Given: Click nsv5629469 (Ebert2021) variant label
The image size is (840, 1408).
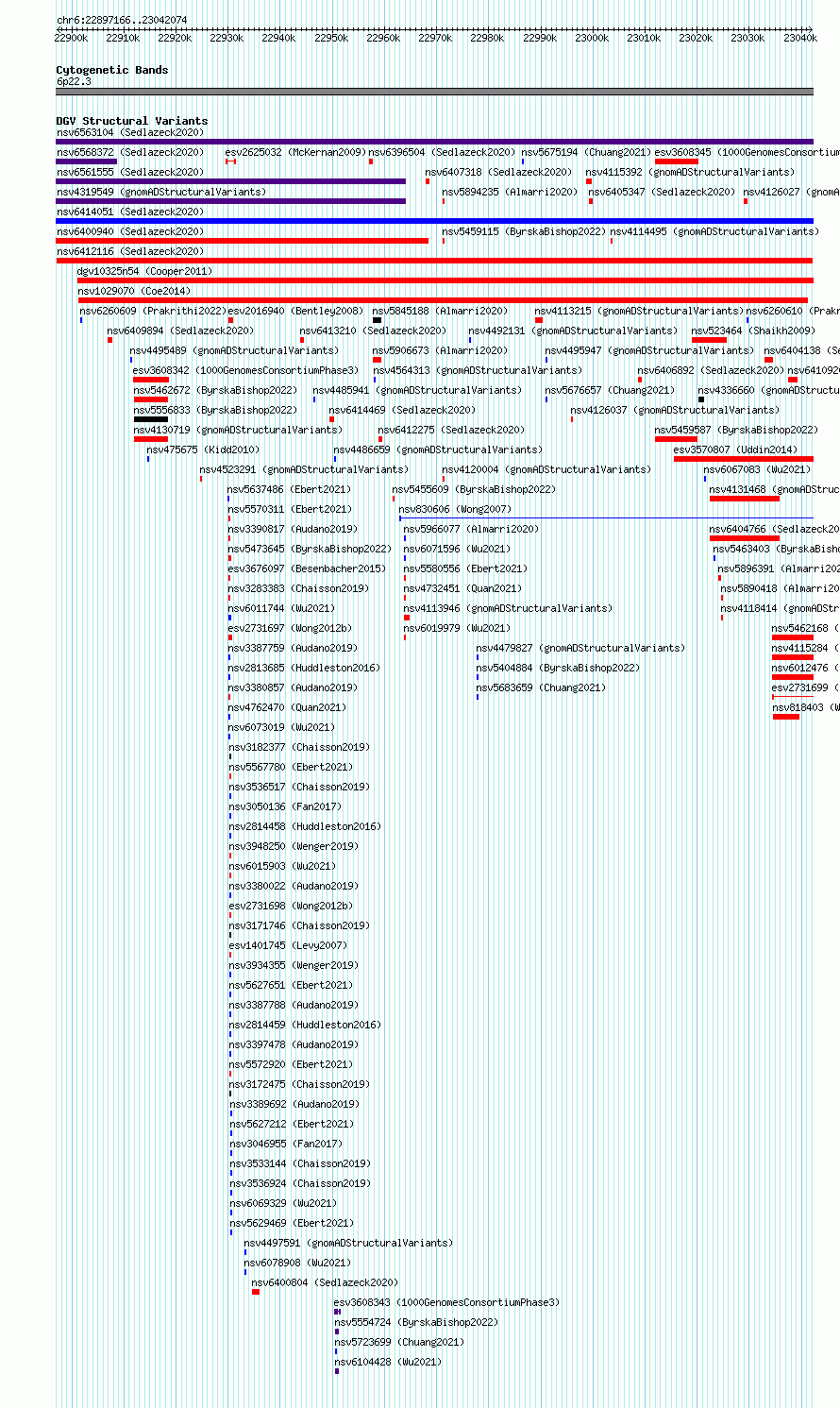Looking at the screenshot, I should (293, 1223).
